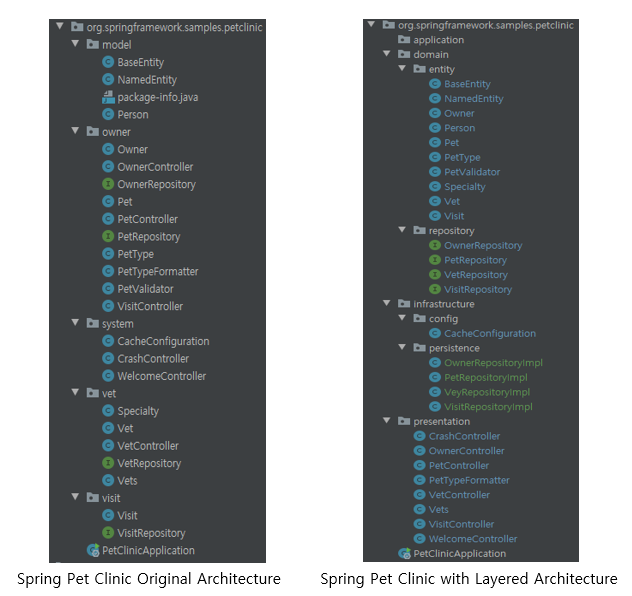
Task: Collapse the model package in original tree
Action: (x=75, y=44)
